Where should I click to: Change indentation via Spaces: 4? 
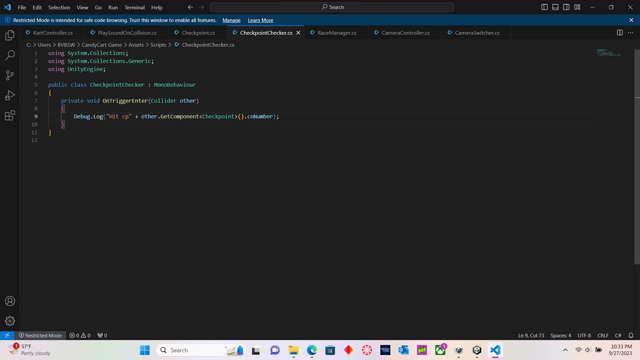561,335
